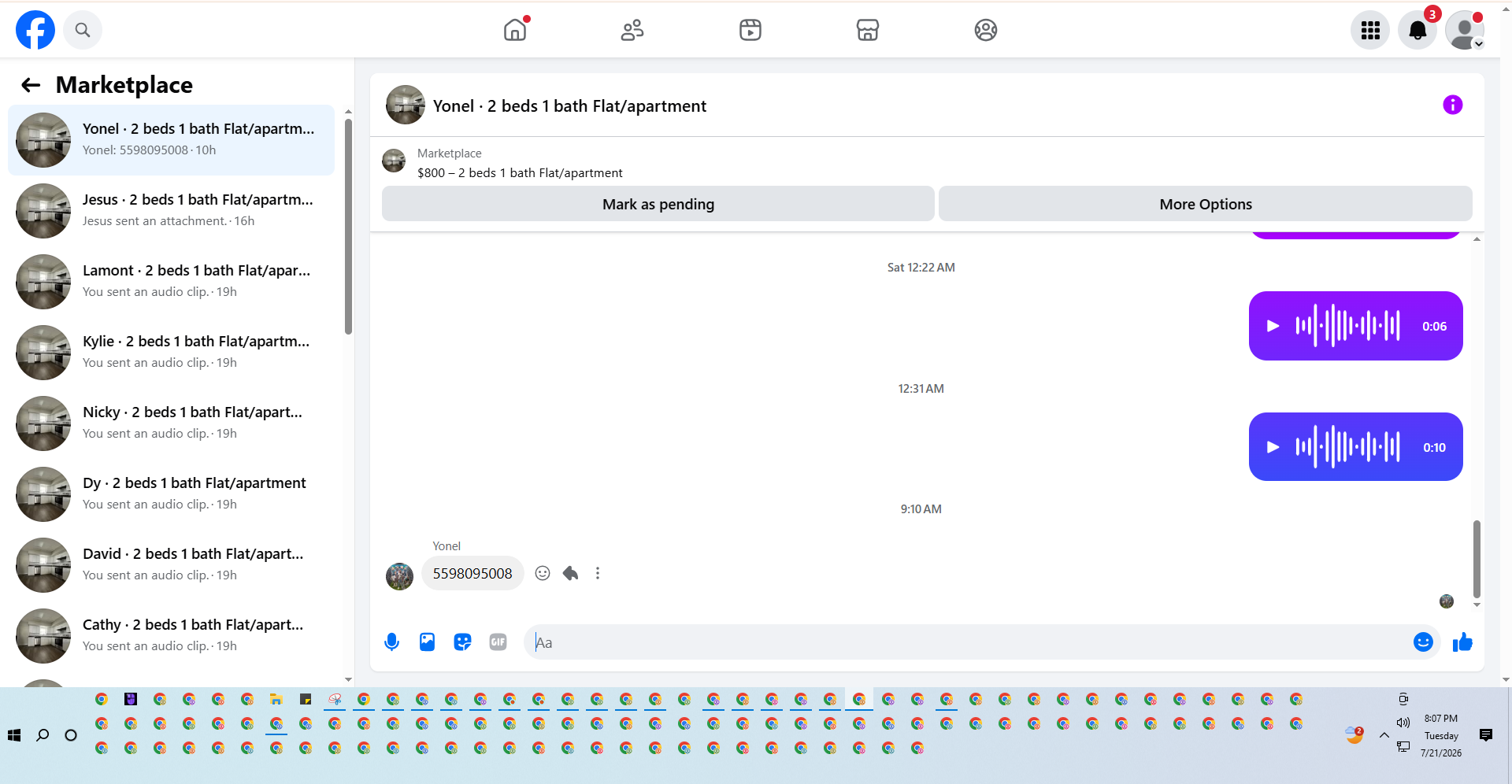Open the Kylie conversation in the list
This screenshot has width=1512, height=784.
pyautogui.click(x=171, y=353)
